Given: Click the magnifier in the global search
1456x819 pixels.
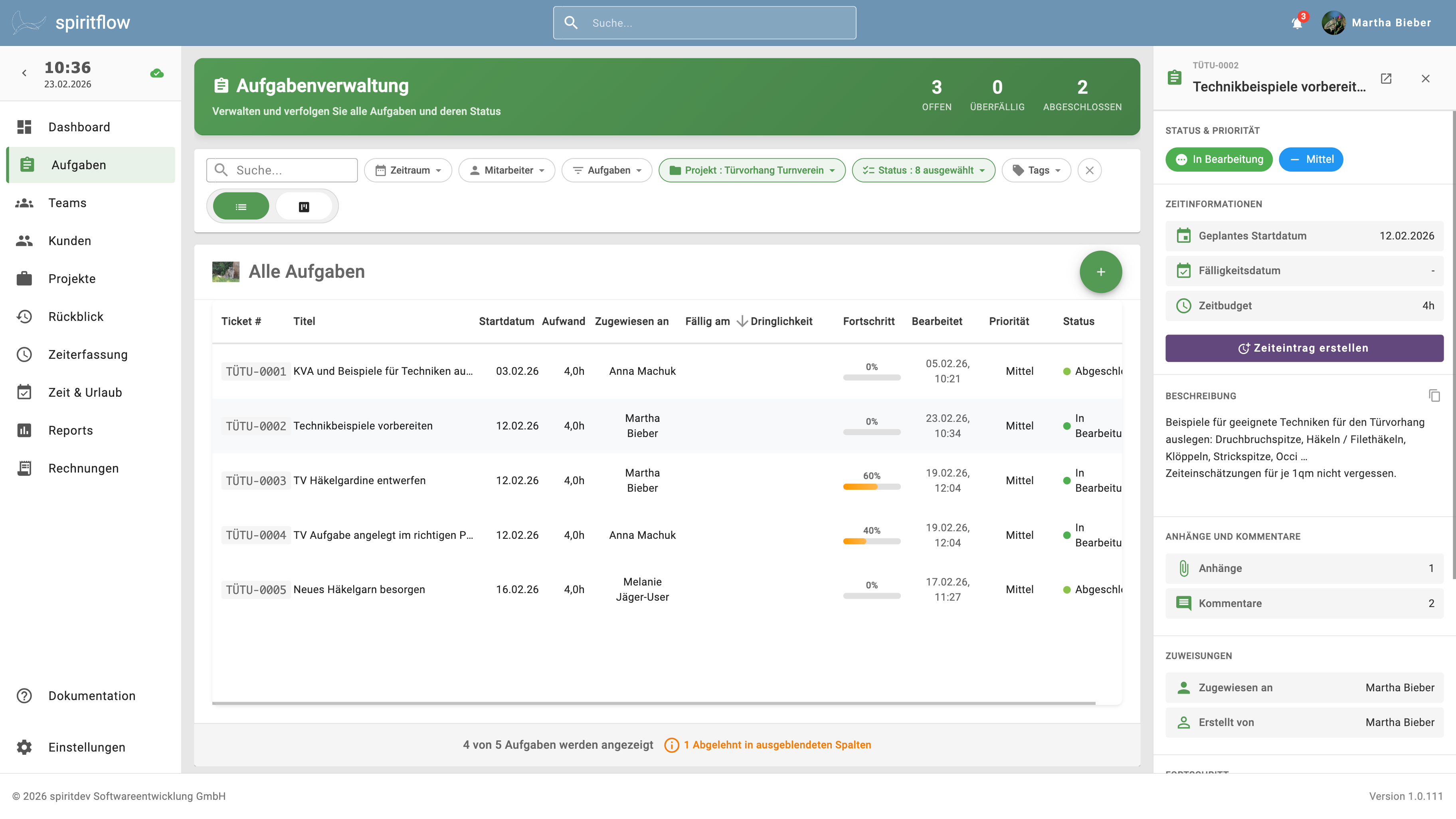Looking at the screenshot, I should pos(571,23).
